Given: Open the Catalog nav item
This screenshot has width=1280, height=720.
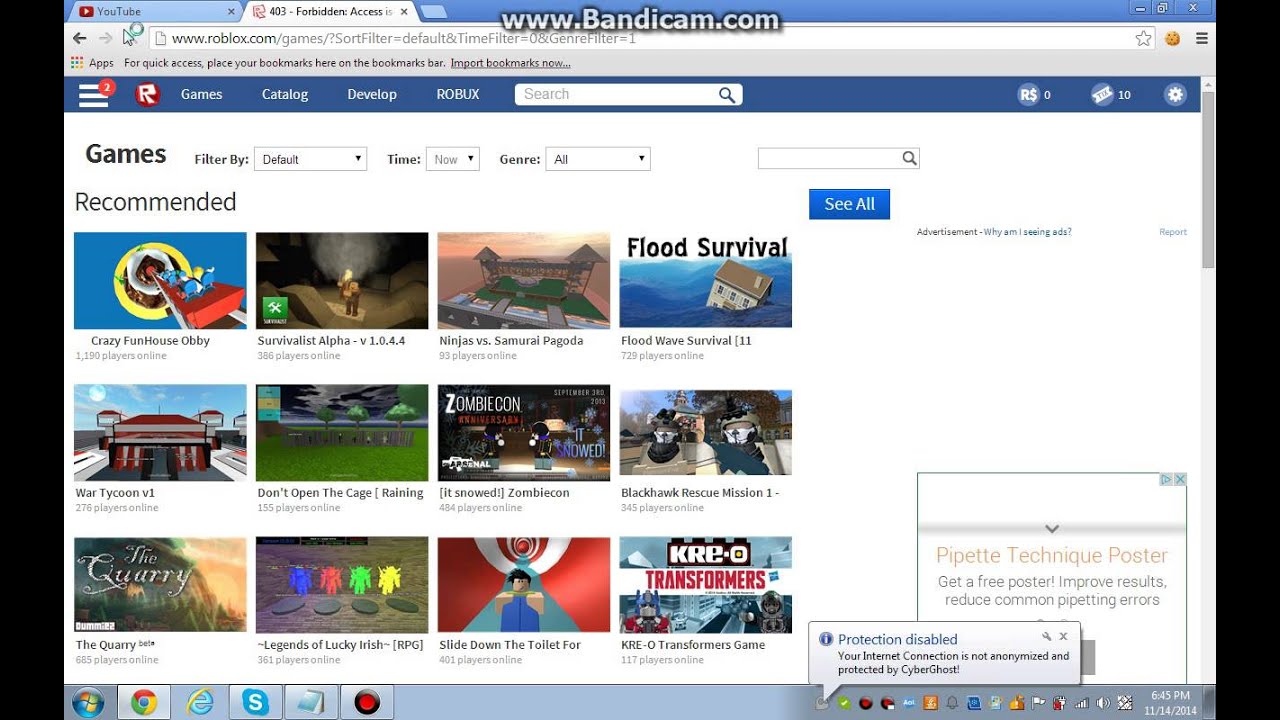Looking at the screenshot, I should 285,94.
